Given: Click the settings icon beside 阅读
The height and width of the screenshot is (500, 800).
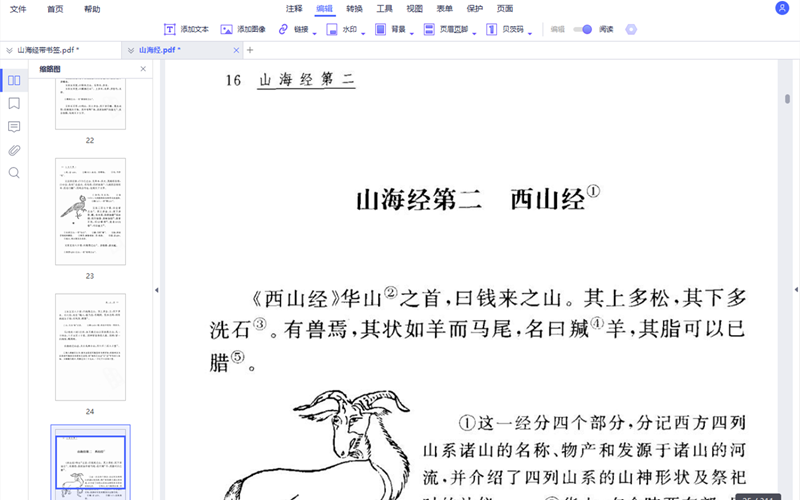Looking at the screenshot, I should point(631,30).
